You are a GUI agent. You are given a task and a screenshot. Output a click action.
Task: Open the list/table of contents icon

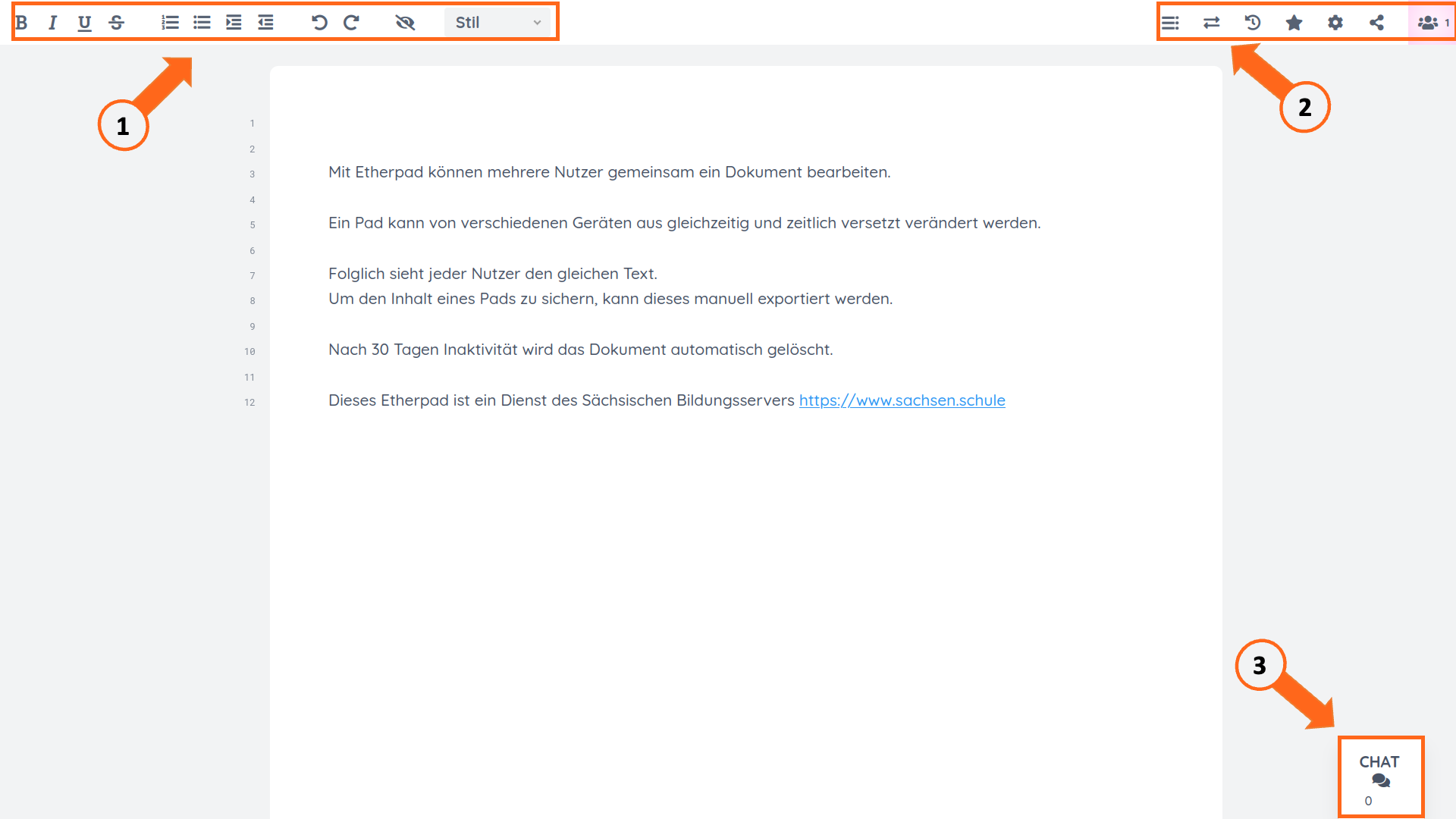[1170, 23]
